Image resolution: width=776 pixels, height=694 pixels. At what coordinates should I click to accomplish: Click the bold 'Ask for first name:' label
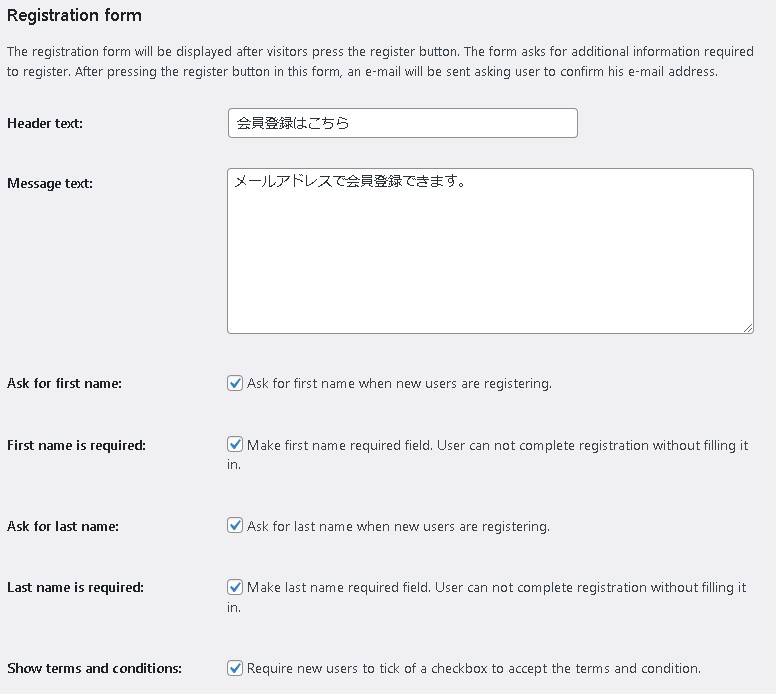[x=64, y=383]
